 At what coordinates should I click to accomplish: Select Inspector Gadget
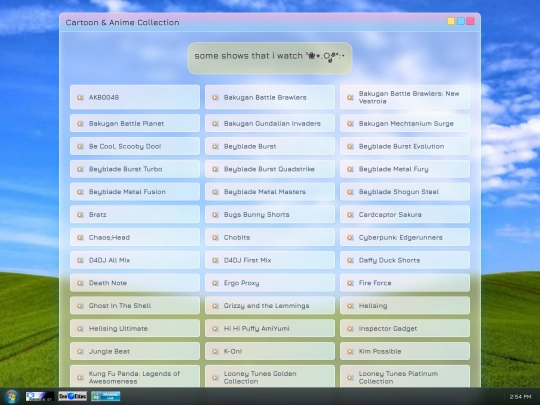point(405,329)
